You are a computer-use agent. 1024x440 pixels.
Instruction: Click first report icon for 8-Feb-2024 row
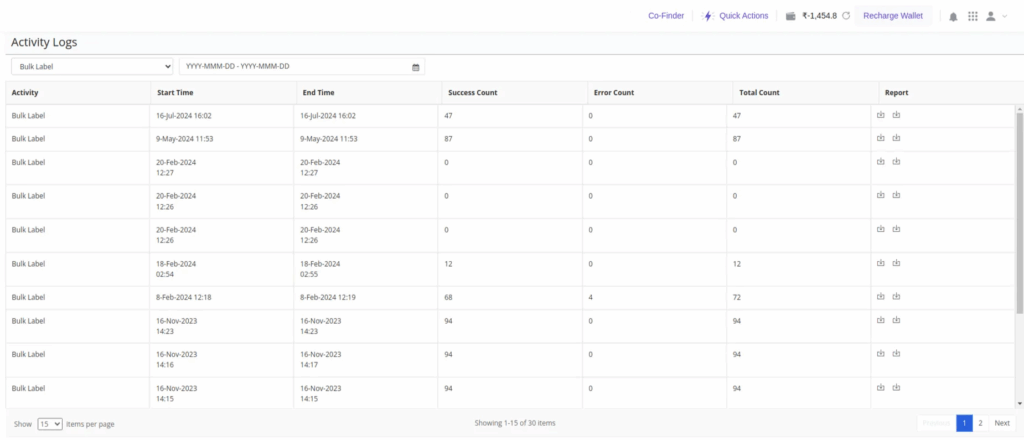(881, 297)
